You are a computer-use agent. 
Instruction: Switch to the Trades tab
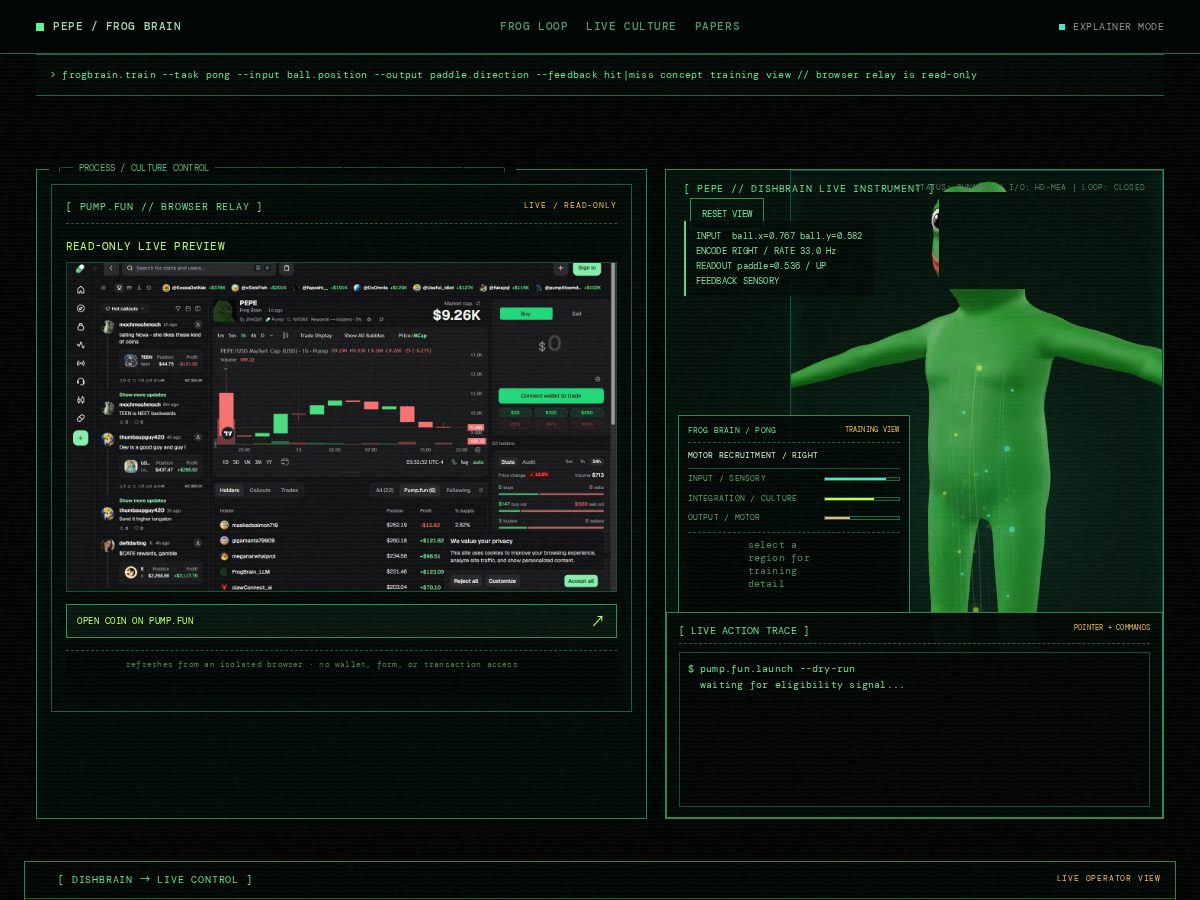click(289, 490)
